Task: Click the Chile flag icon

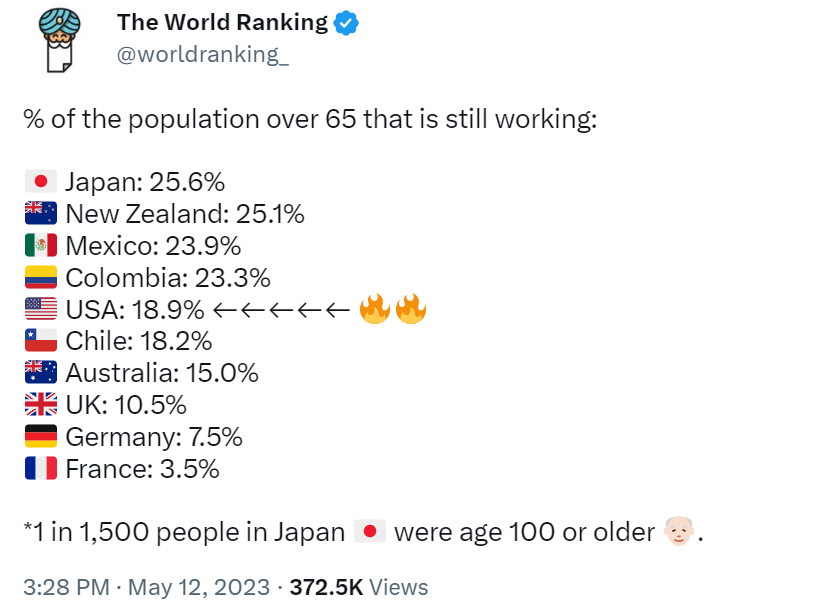Action: tap(41, 342)
